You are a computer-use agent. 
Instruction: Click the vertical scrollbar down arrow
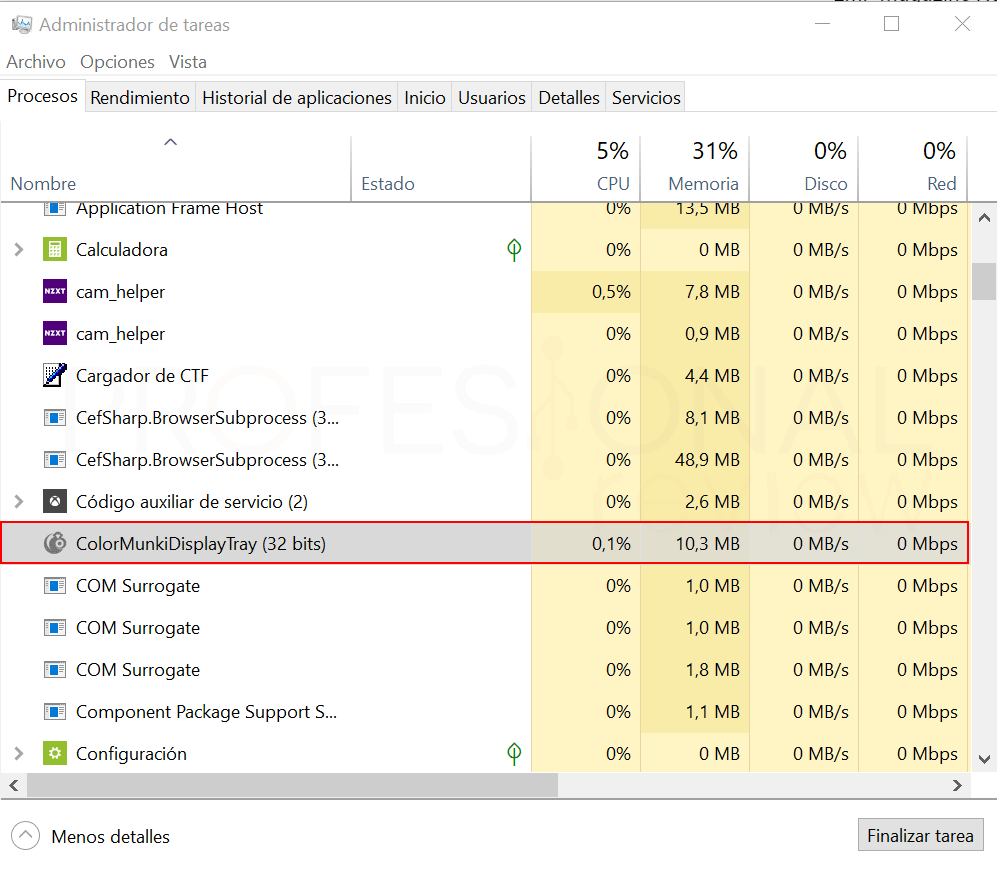(x=983, y=759)
